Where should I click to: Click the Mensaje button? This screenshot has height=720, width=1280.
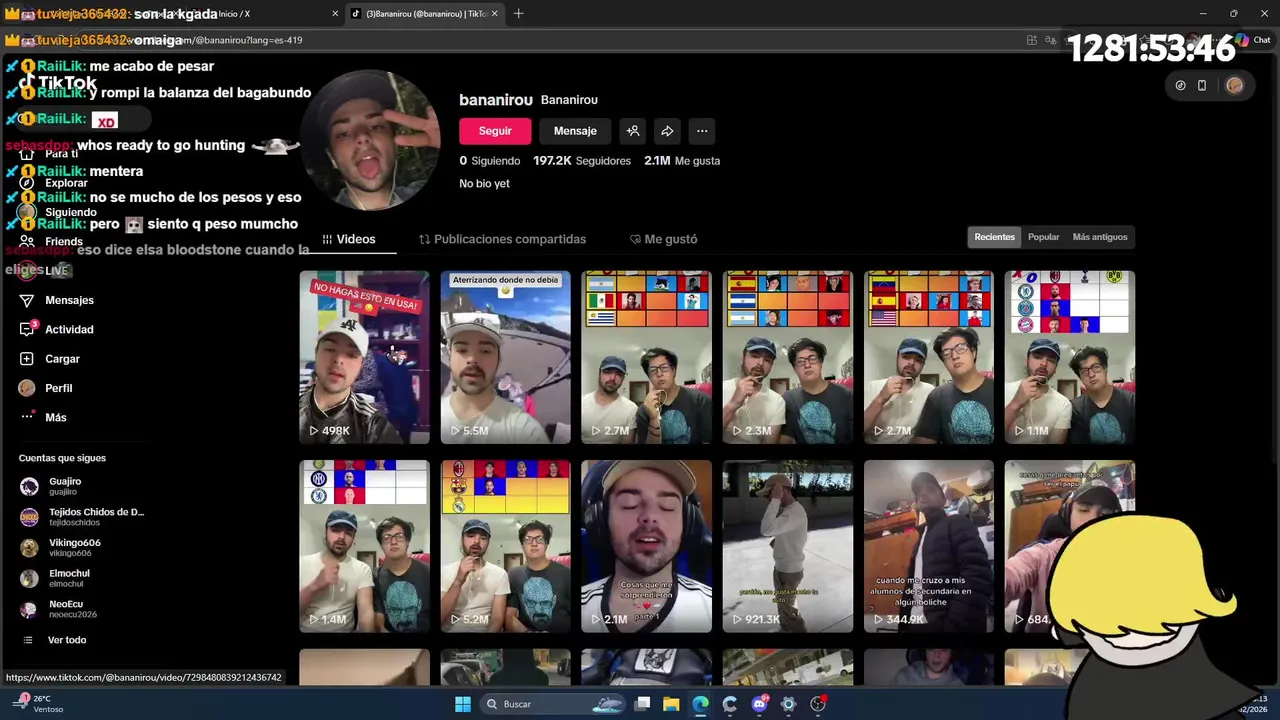pyautogui.click(x=575, y=131)
